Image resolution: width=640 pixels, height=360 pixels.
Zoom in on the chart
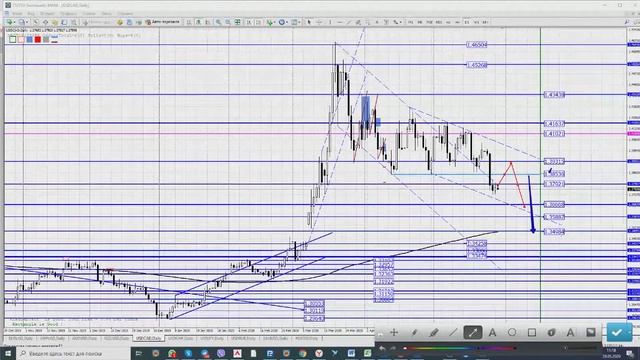[218, 22]
